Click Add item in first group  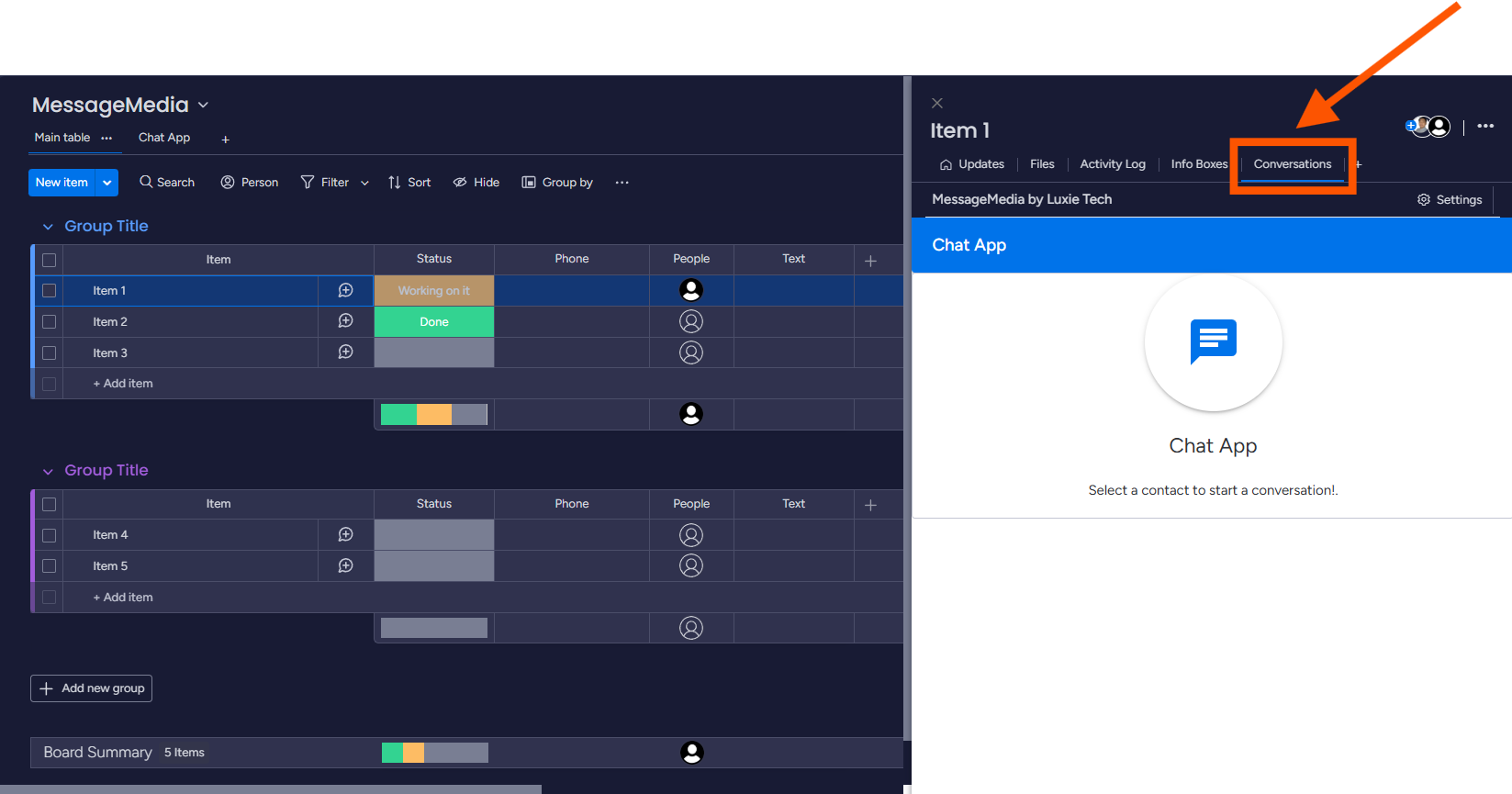(123, 384)
